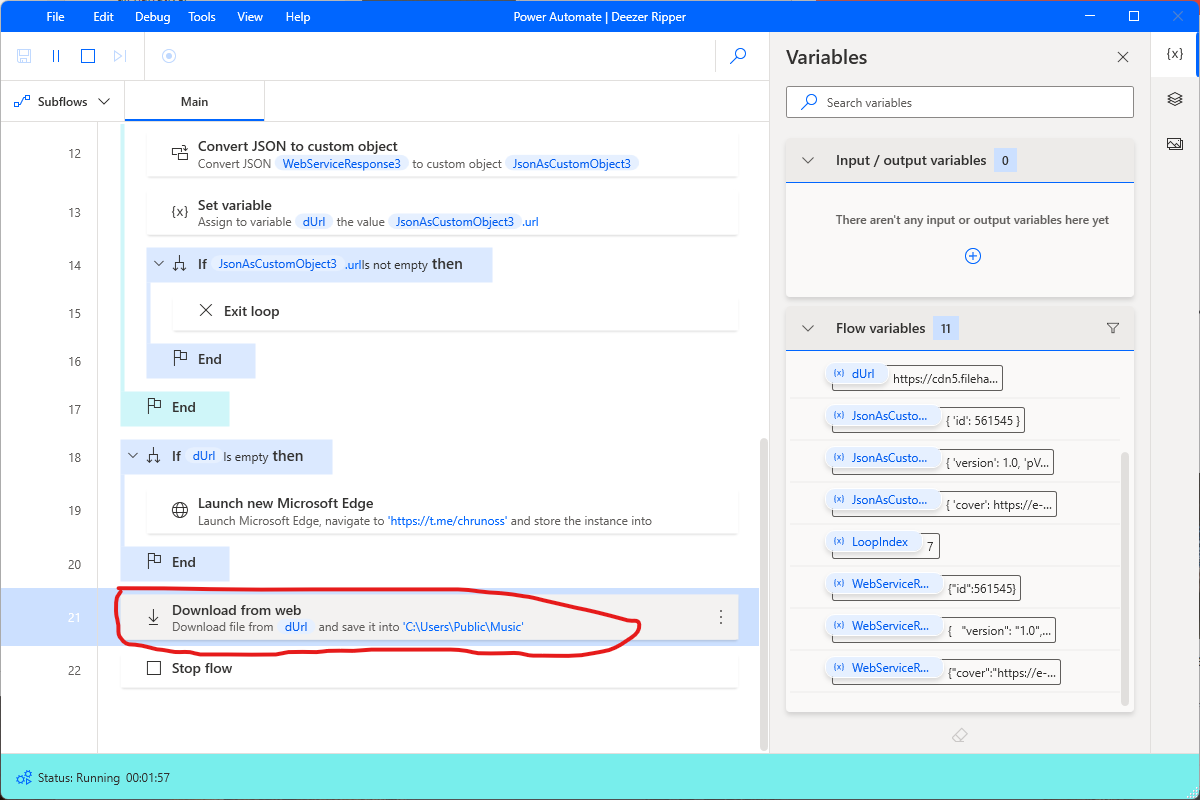Save the flow using the save icon

[23, 55]
